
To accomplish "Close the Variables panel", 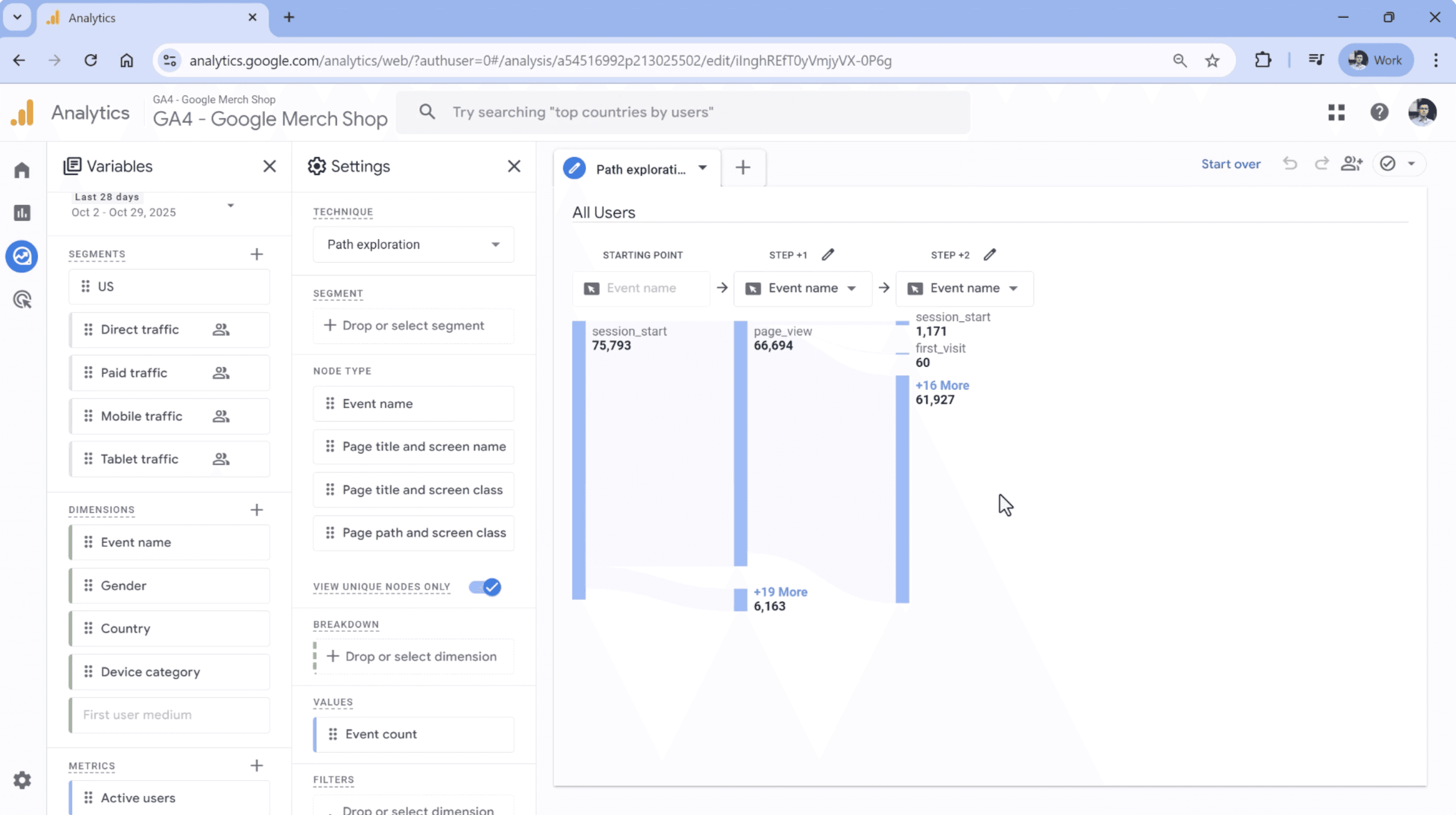I will tap(270, 166).
